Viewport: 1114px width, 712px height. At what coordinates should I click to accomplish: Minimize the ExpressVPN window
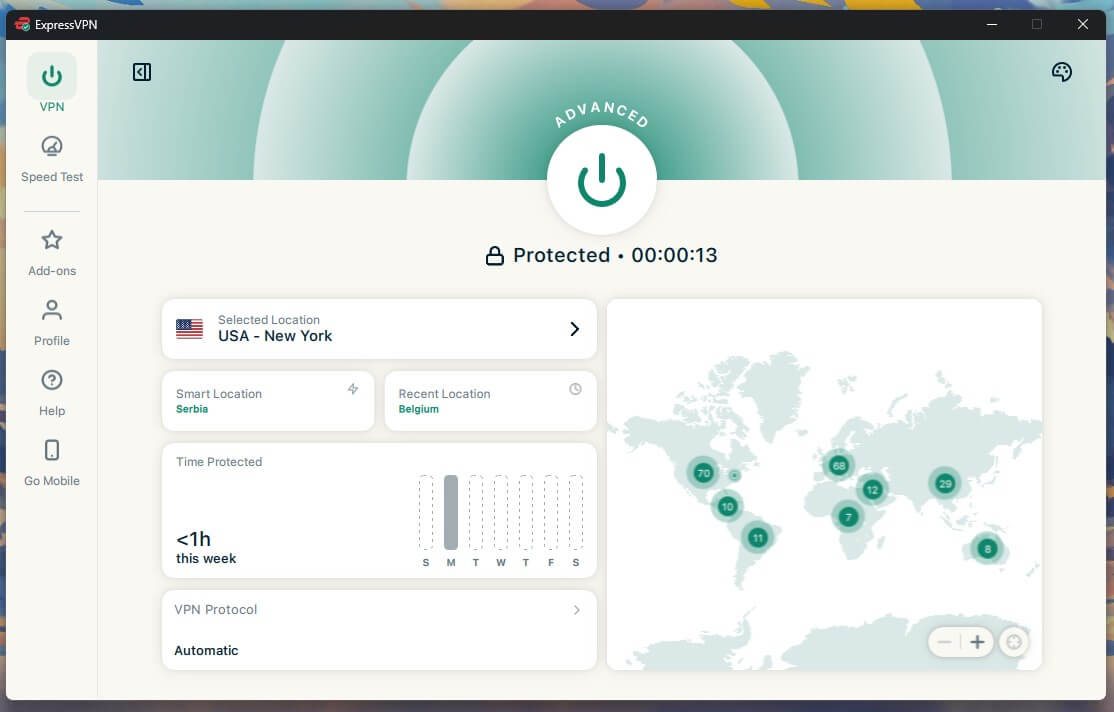tap(992, 24)
